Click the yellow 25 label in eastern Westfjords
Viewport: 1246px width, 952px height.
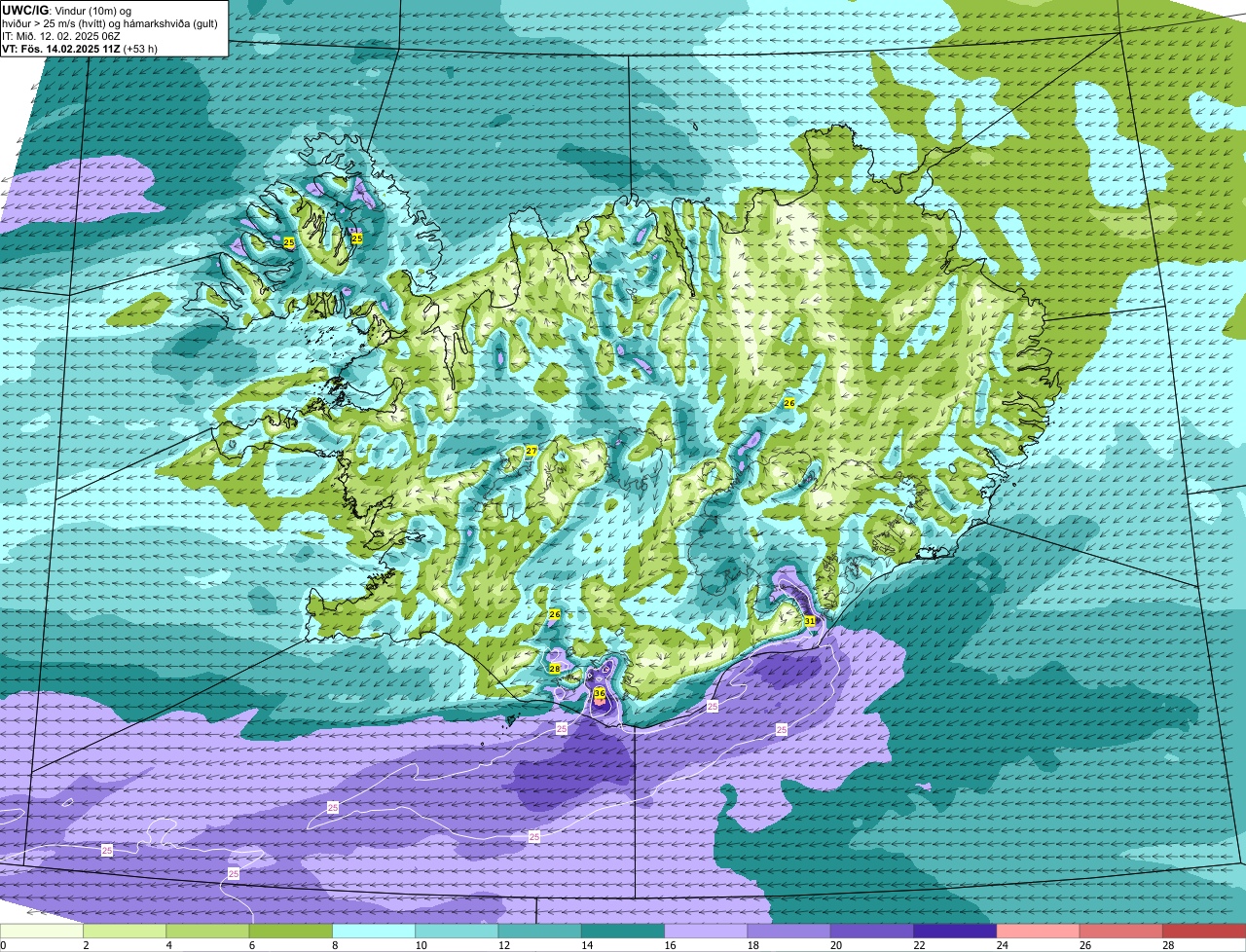tap(357, 238)
